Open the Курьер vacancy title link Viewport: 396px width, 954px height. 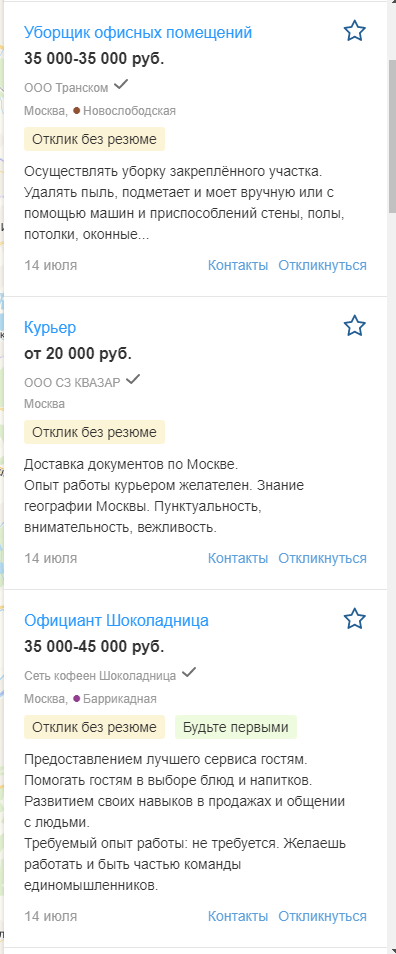(x=50, y=327)
